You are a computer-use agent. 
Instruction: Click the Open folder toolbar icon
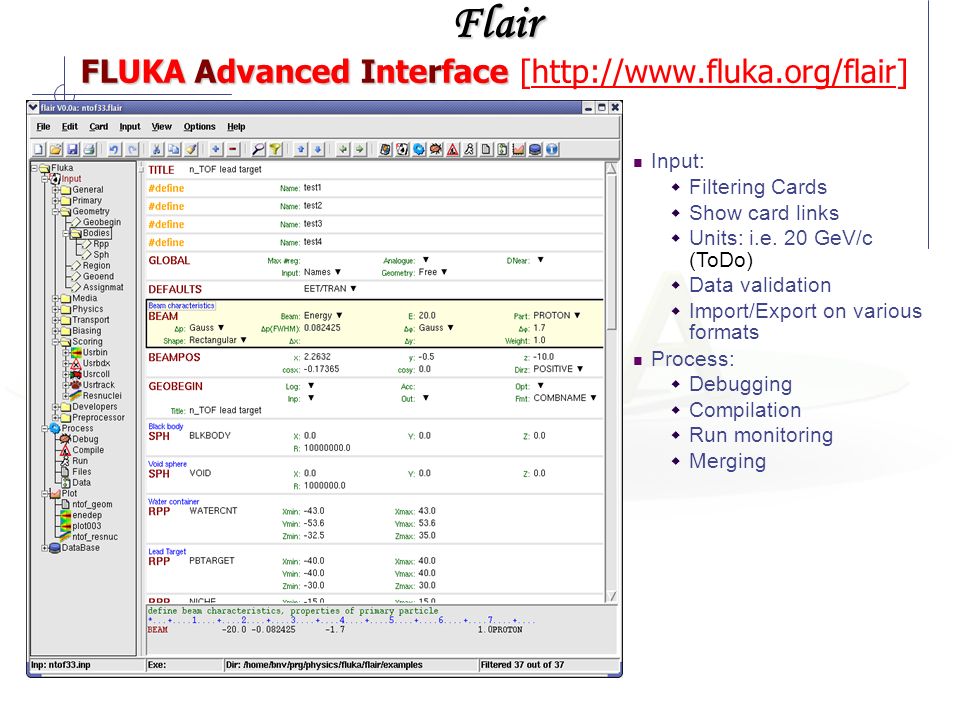56,149
